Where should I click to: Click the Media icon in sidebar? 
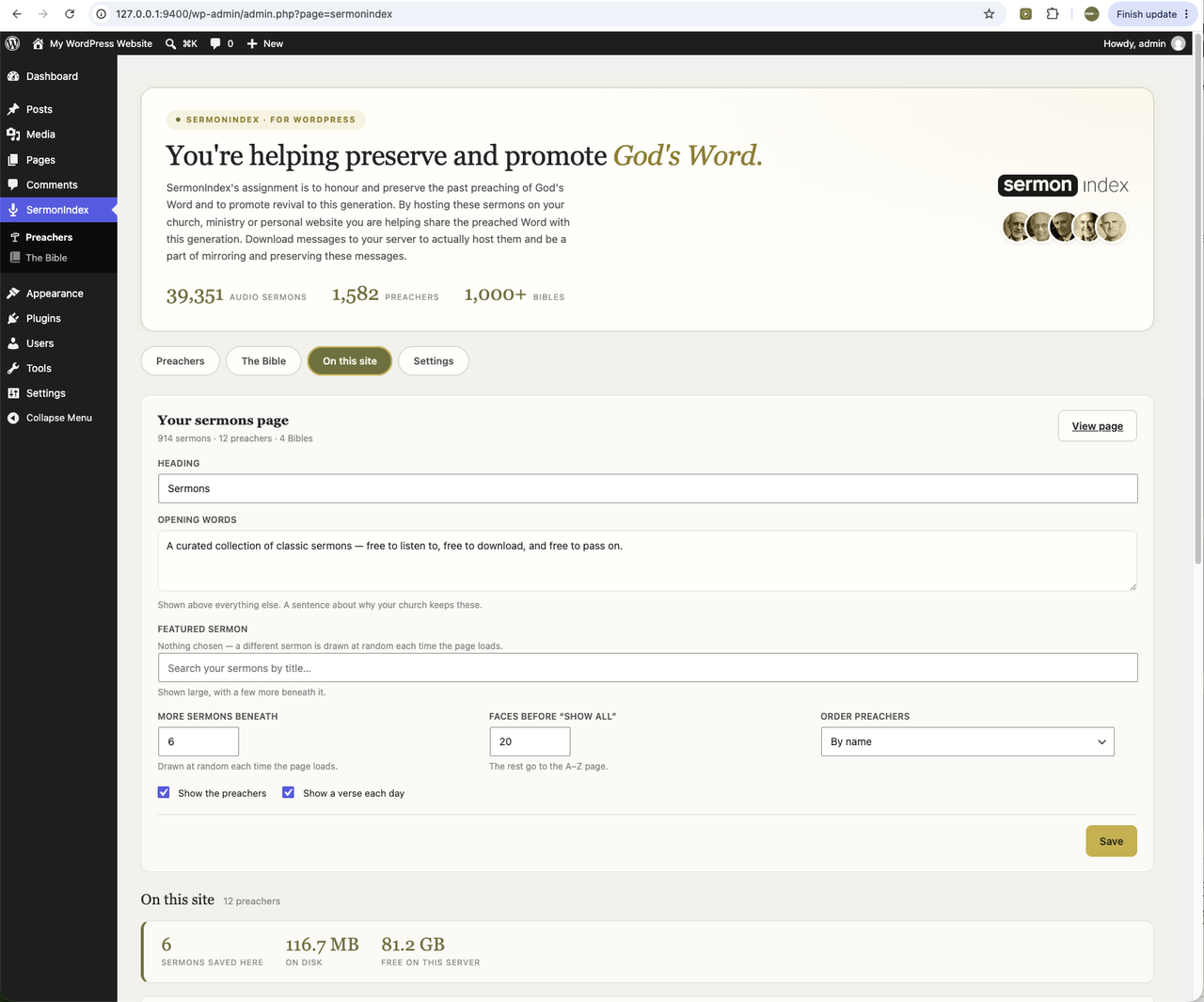click(13, 135)
